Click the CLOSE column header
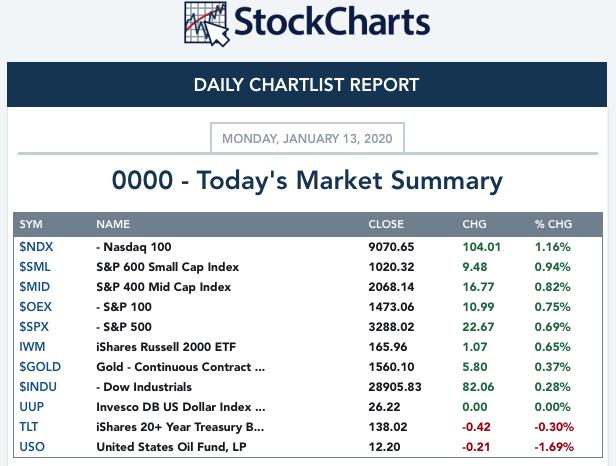 click(386, 224)
